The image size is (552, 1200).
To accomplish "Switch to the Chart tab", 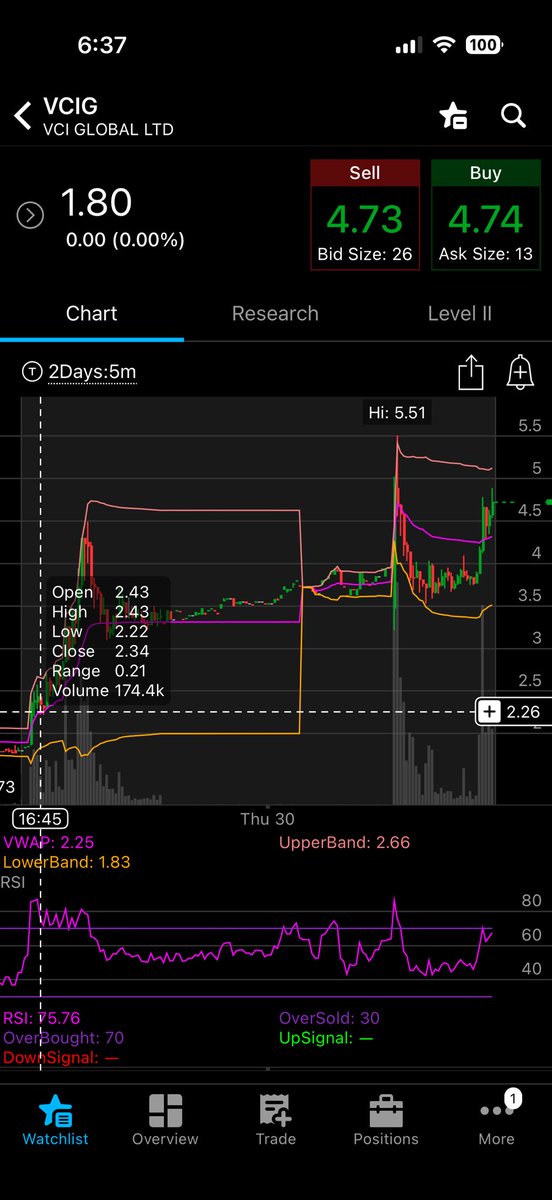I will point(91,313).
